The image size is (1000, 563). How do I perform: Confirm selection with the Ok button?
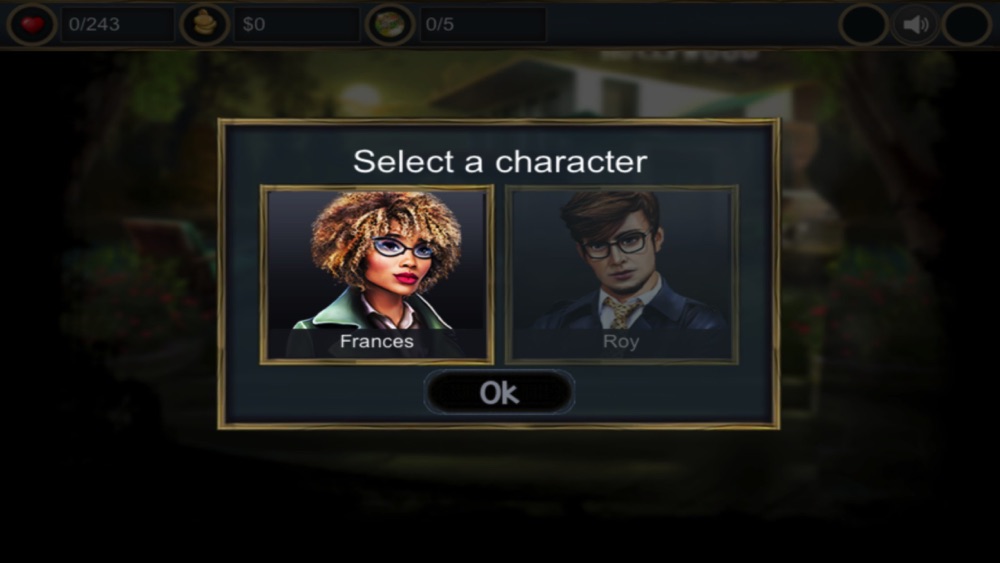coord(499,392)
